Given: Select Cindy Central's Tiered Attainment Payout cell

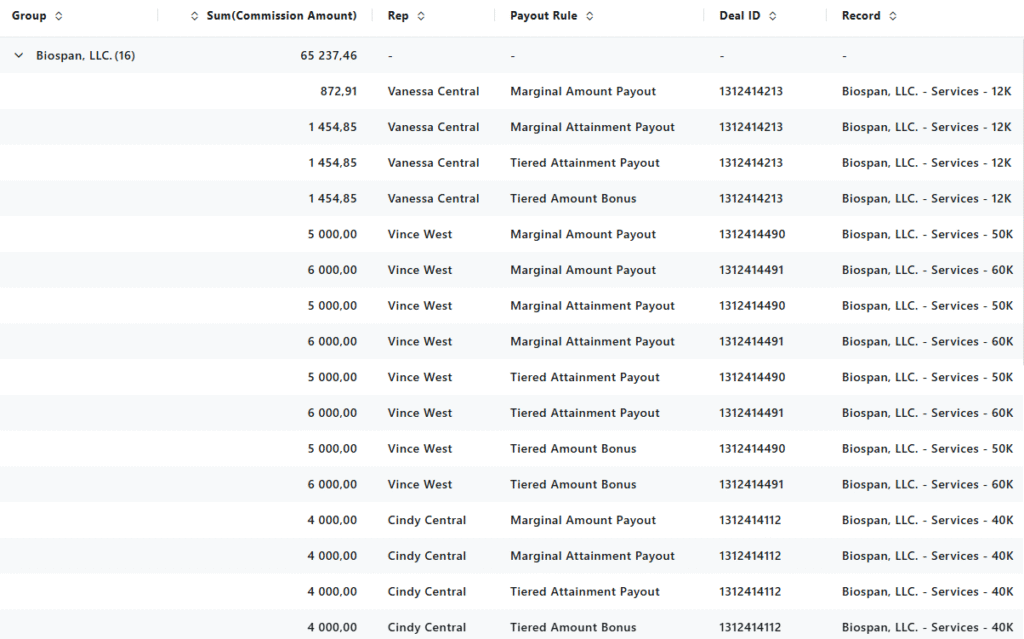Looking at the screenshot, I should [585, 592].
